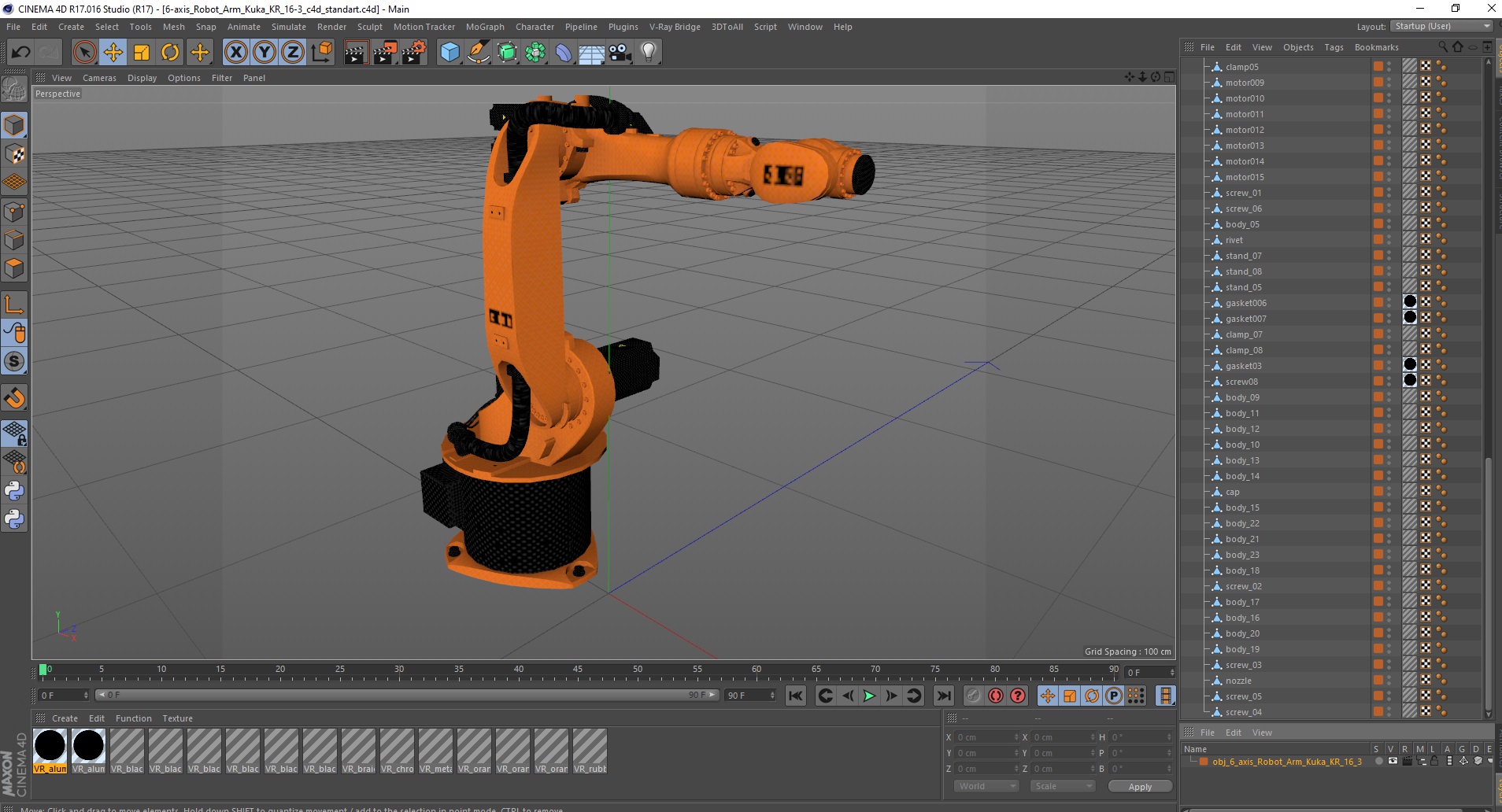The height and width of the screenshot is (812, 1502).
Task: Toggle viewport maximize icon
Action: tap(1169, 77)
